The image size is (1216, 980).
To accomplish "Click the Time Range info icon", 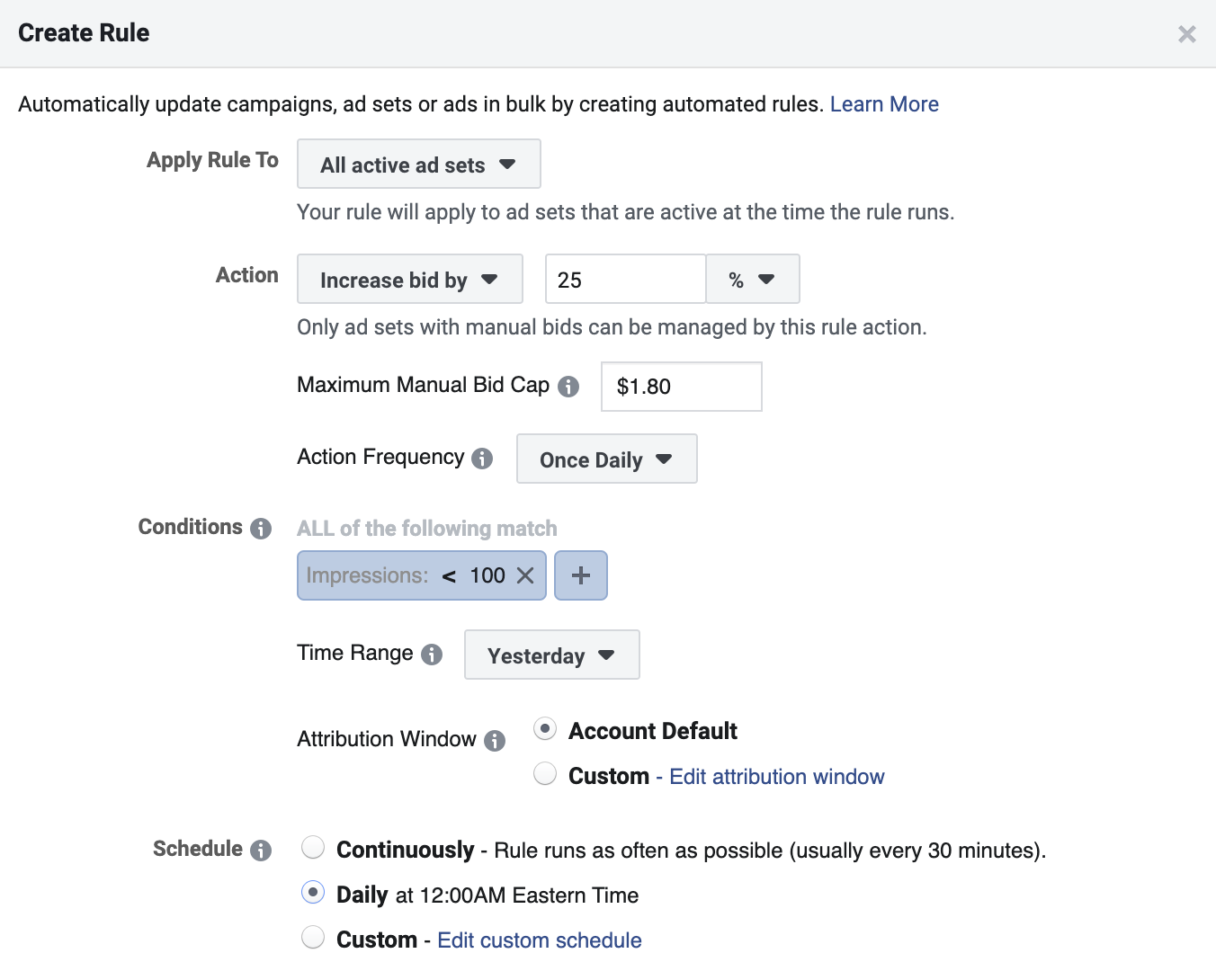I will [x=432, y=655].
